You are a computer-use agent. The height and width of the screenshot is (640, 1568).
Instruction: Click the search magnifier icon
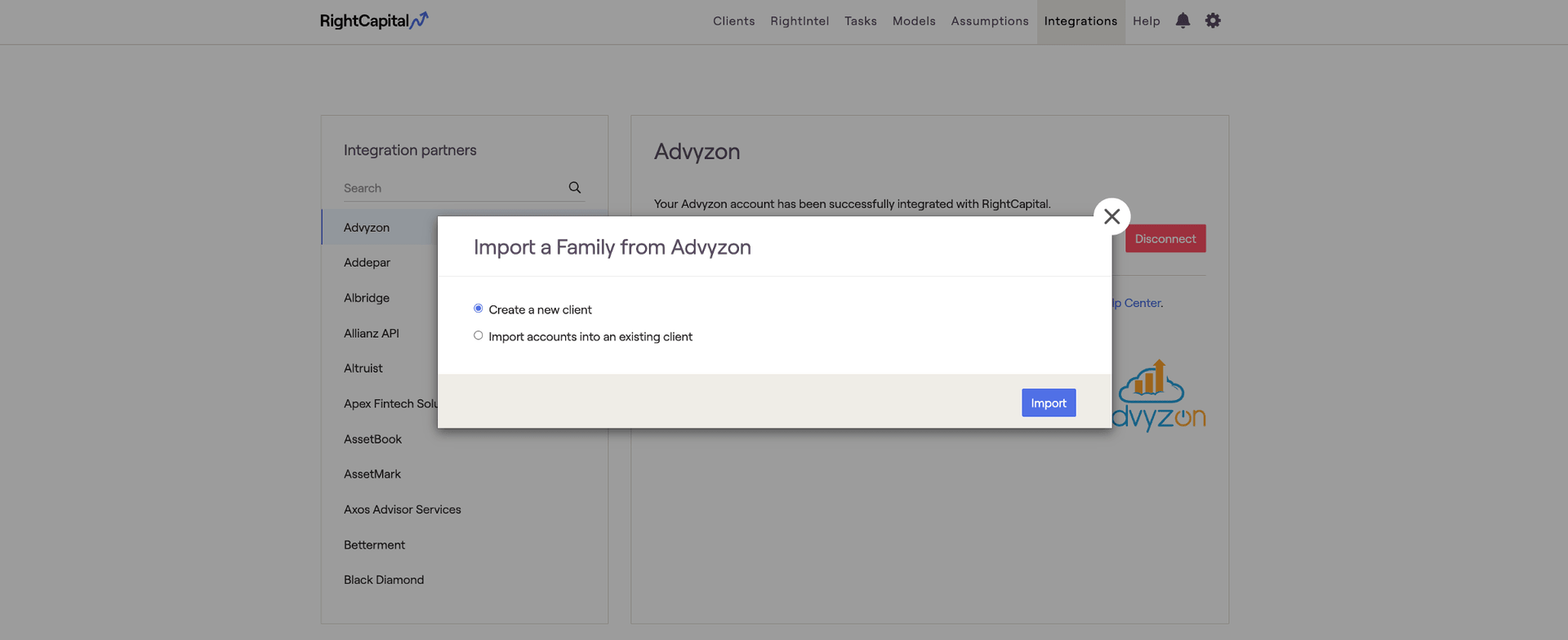(x=575, y=188)
